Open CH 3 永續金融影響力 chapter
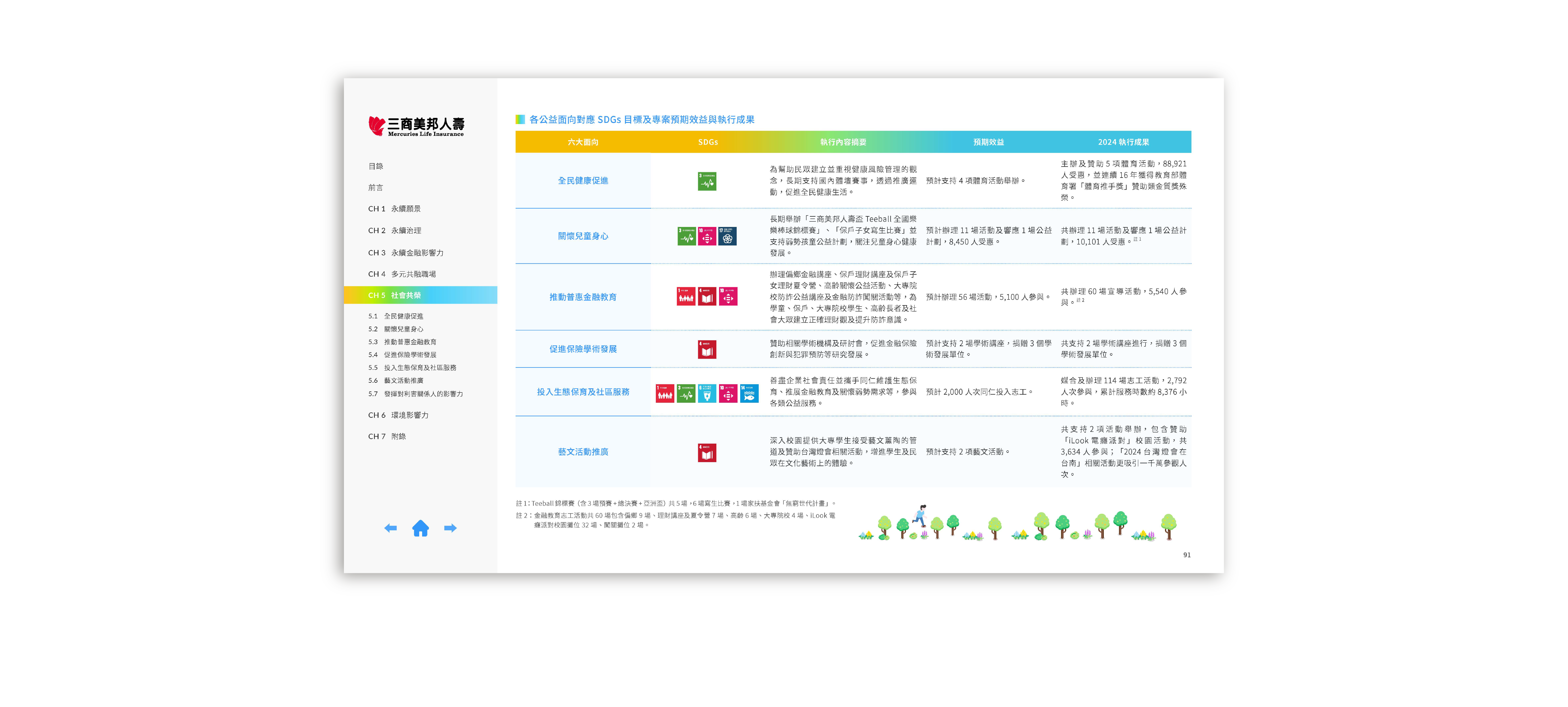This screenshot has height=707, width=1568. pyautogui.click(x=405, y=253)
